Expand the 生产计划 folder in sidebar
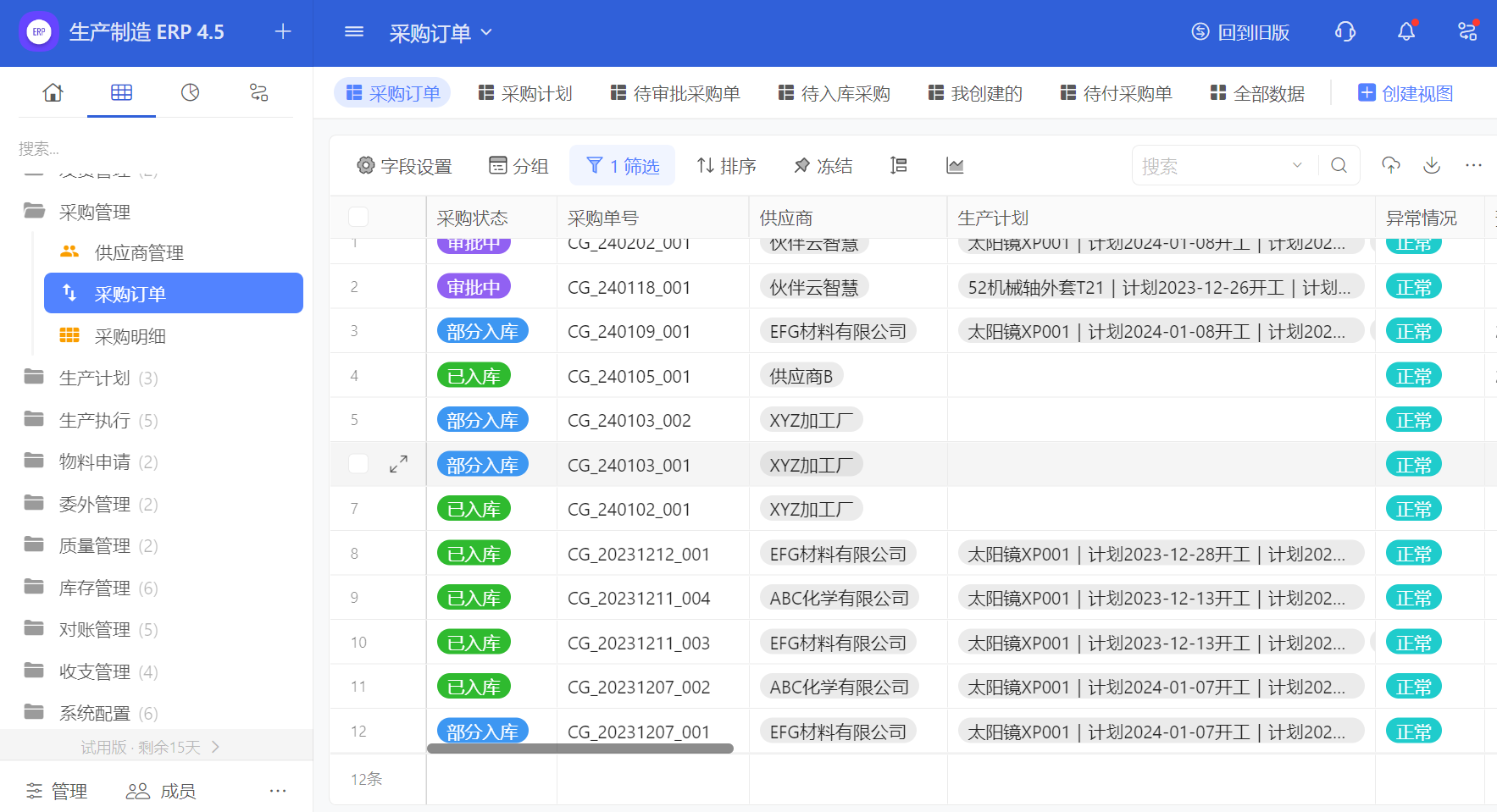Viewport: 1497px width, 812px height. coord(94,378)
